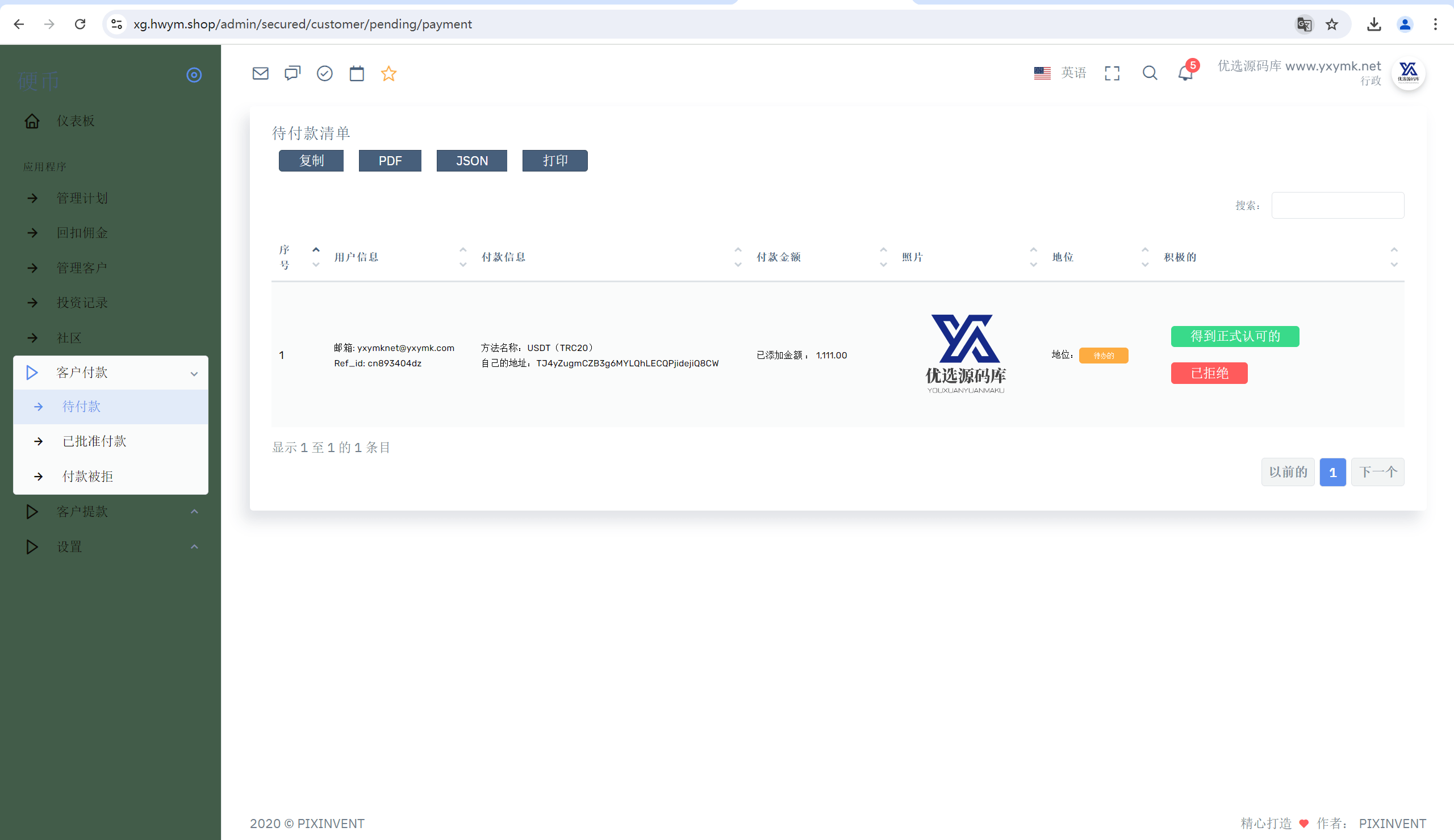
Task: Select 付款被拒 in the sidebar
Action: [x=111, y=477]
